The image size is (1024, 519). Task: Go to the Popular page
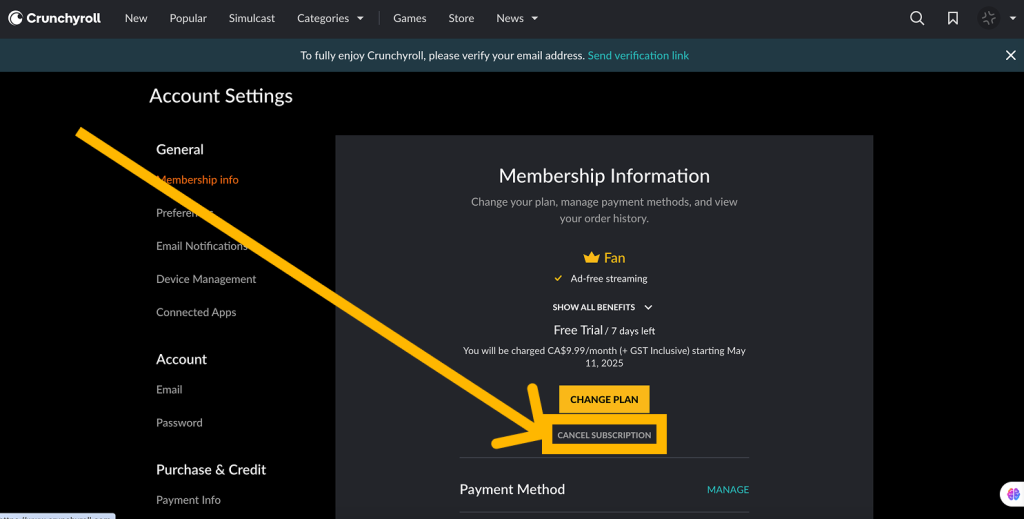tap(188, 18)
